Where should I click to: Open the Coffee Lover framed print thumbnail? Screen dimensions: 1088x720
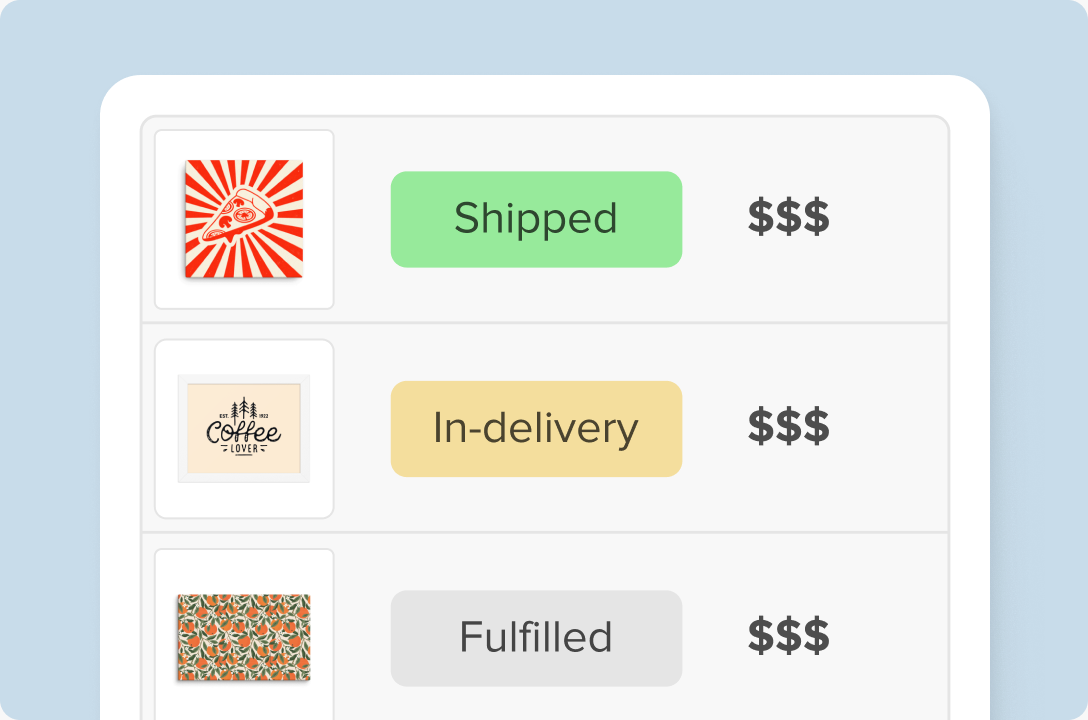coord(244,428)
